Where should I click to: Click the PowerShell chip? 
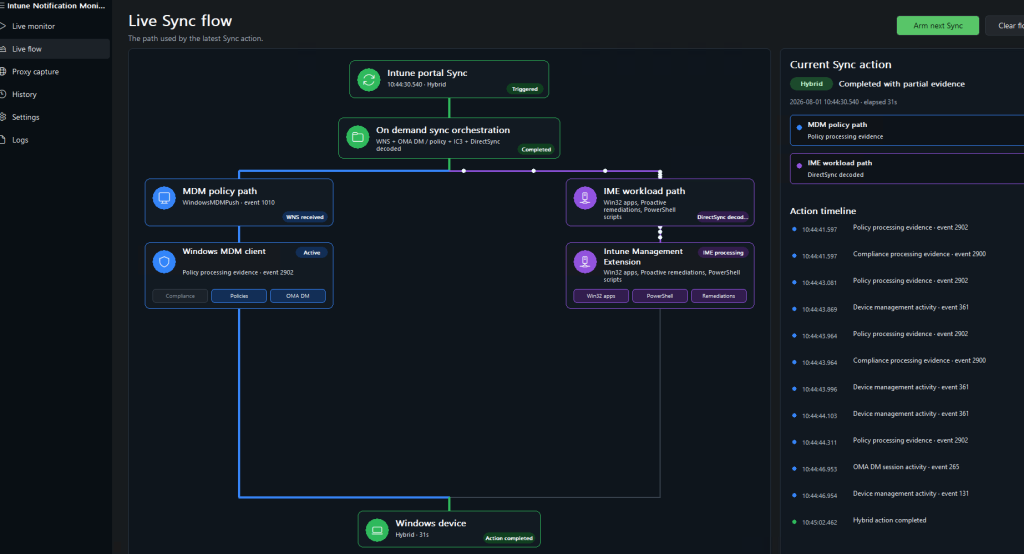coord(660,296)
